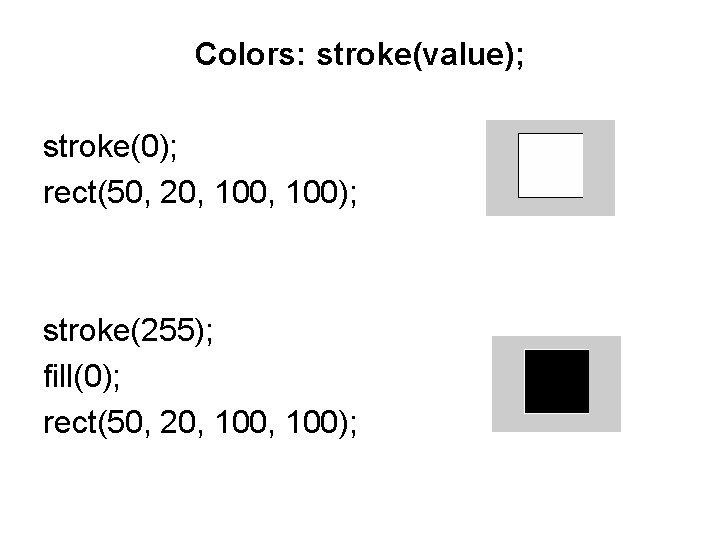Select the "stroke(0);" code line
The width and height of the screenshot is (720, 540).
tap(110, 147)
